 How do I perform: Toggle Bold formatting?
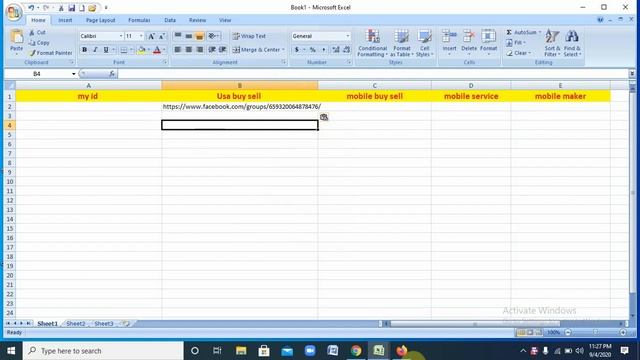pyautogui.click(x=84, y=50)
